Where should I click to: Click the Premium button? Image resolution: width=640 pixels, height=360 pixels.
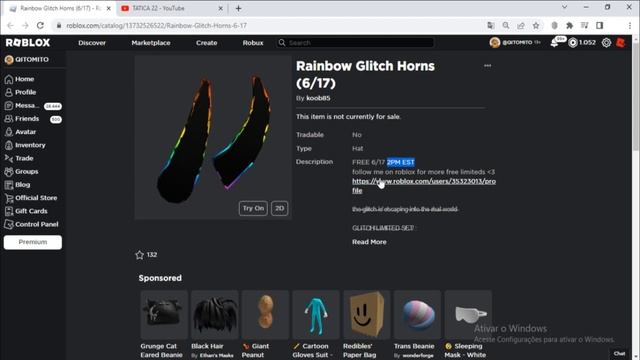[33, 242]
